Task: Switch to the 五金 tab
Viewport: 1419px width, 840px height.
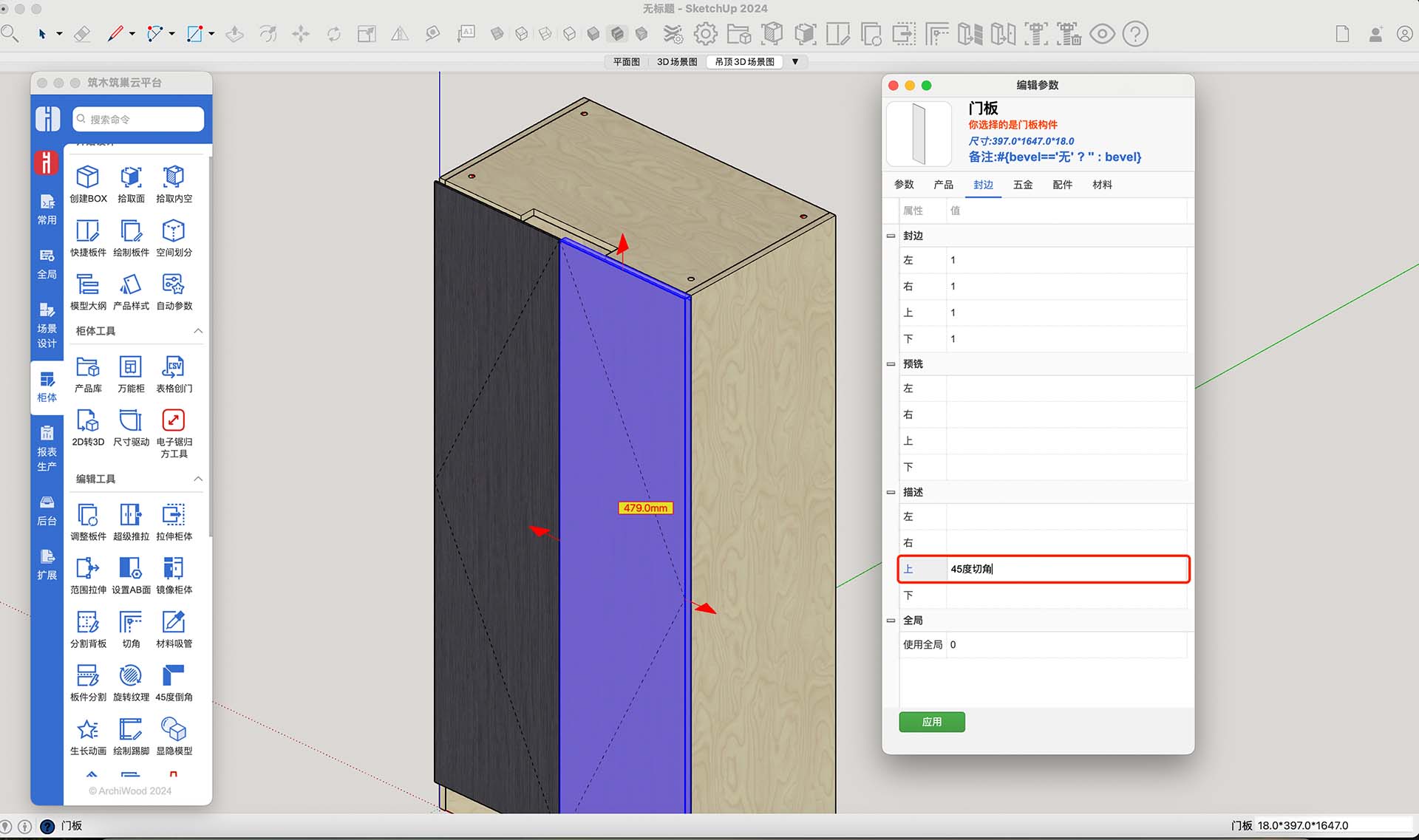Action: (x=1023, y=185)
